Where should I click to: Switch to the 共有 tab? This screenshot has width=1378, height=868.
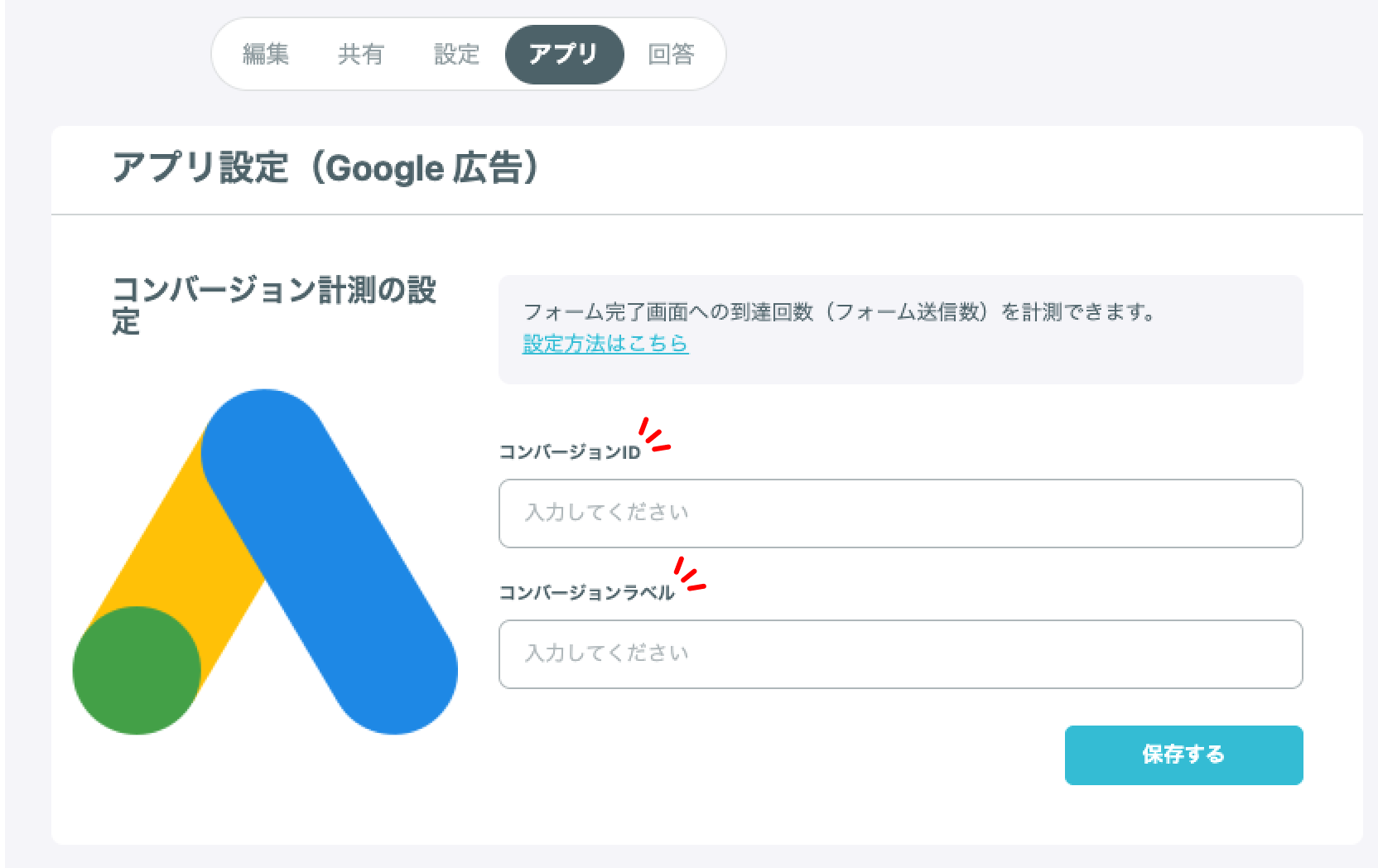tap(361, 55)
